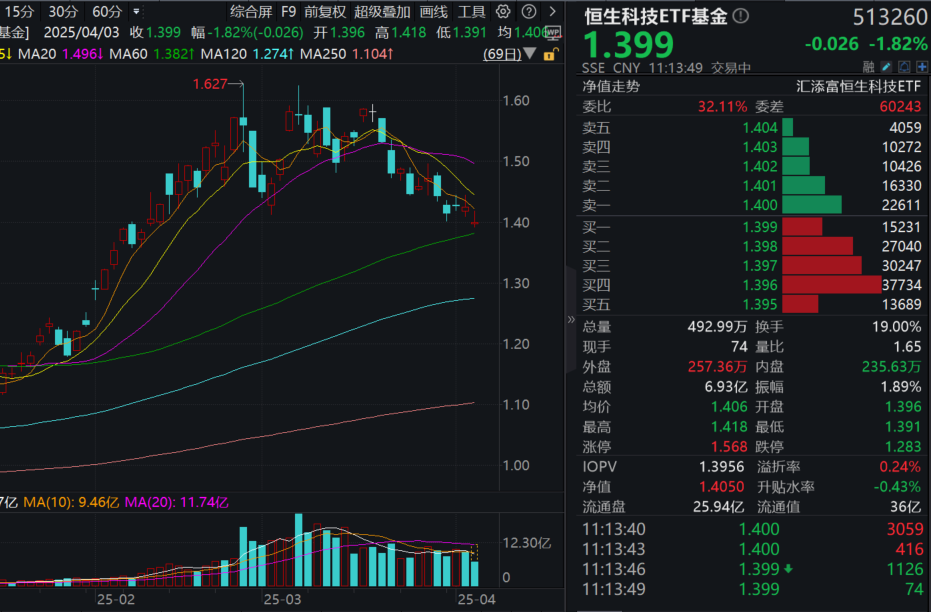Screen dimensions: 931x612
Task: Click the 外盘 value 257.36万
Action: click(x=717, y=367)
